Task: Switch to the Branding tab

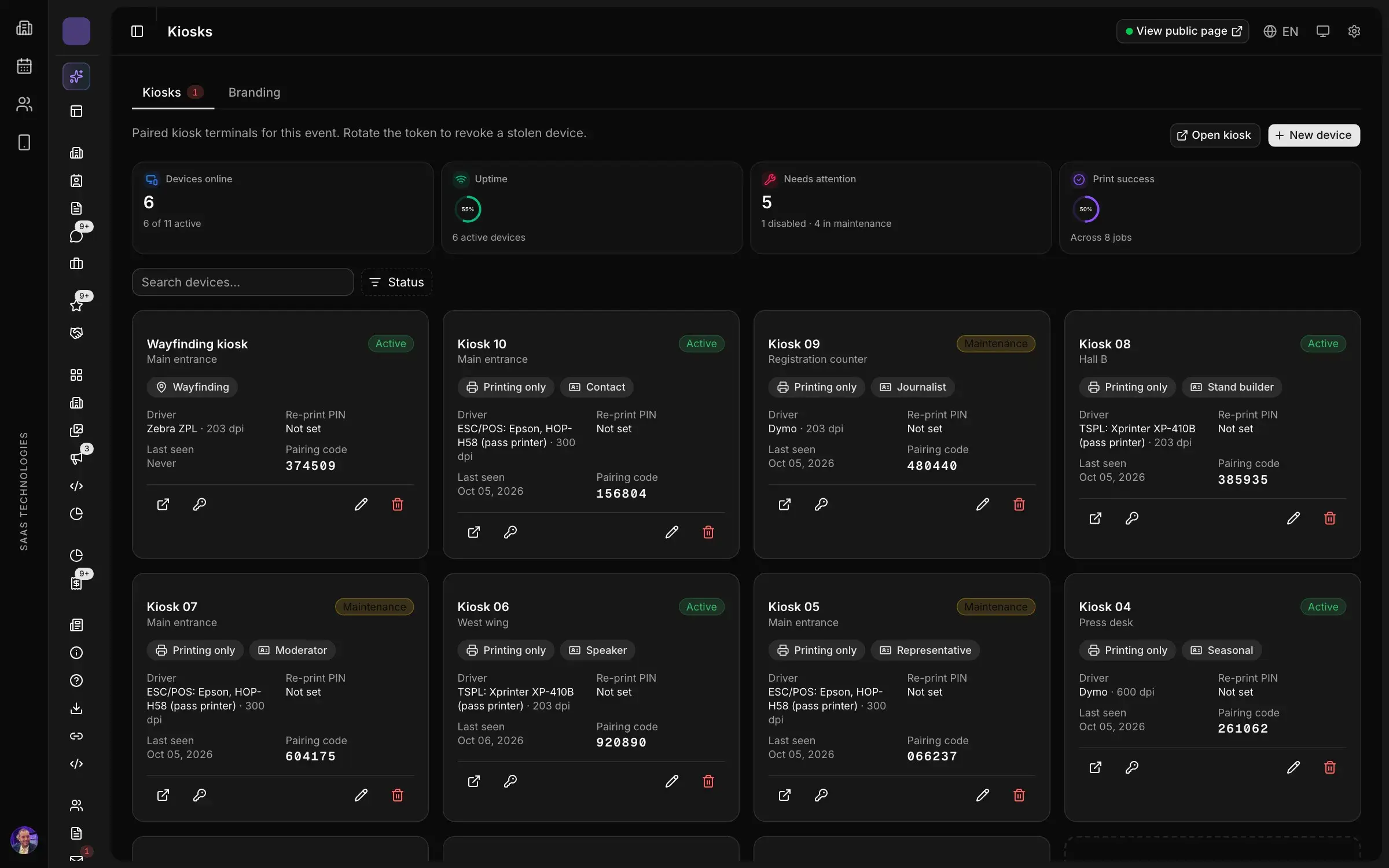Action: click(x=254, y=93)
